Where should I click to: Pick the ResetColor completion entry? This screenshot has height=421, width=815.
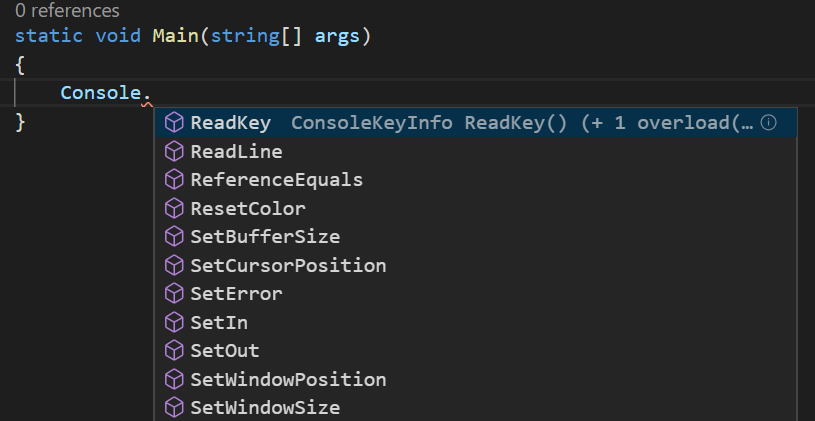[x=476, y=208]
